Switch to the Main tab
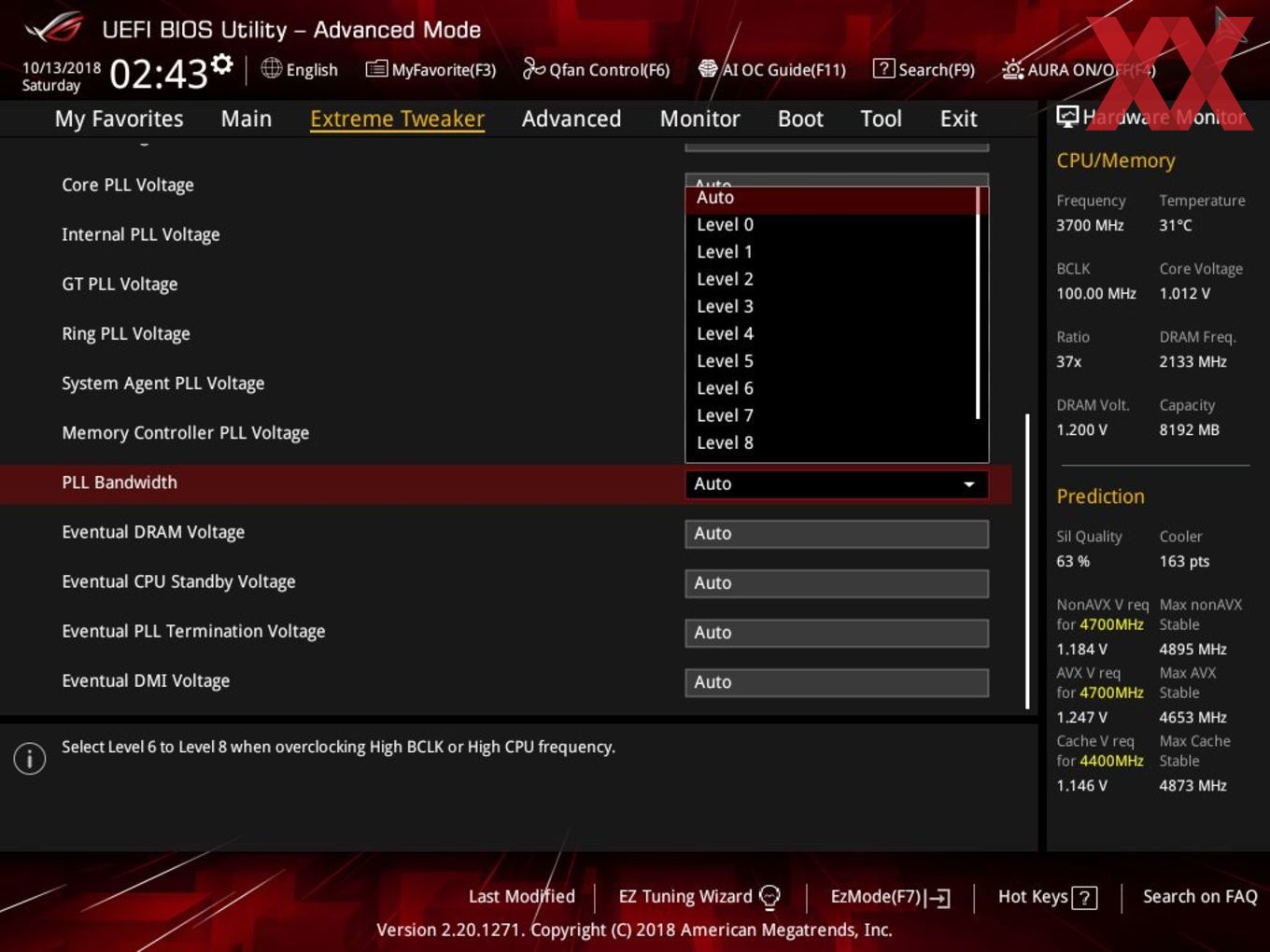 pos(247,119)
